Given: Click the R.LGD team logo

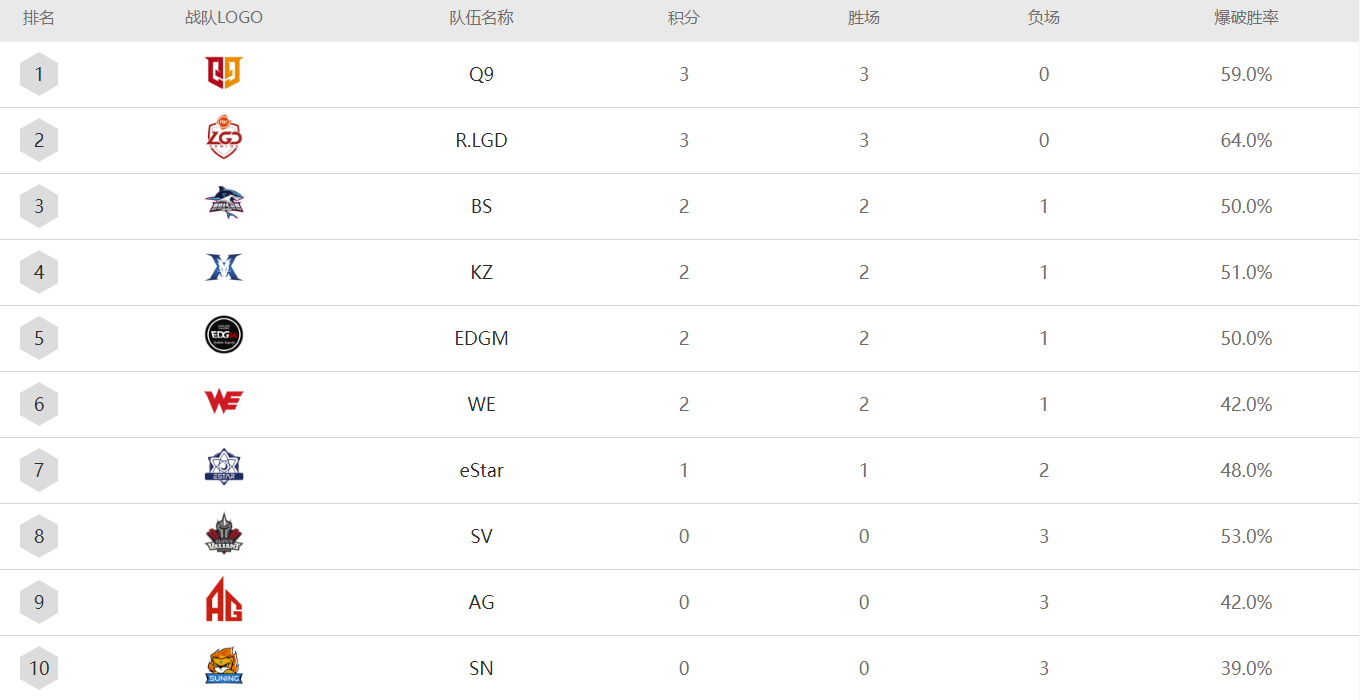Looking at the screenshot, I should (224, 139).
